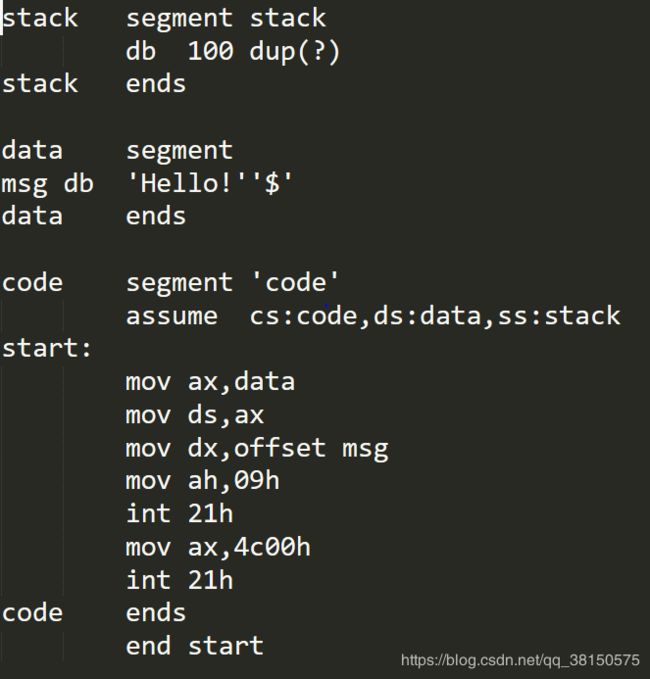Click the 'code ends' line
This screenshot has width=650, height=679.
(x=94, y=614)
